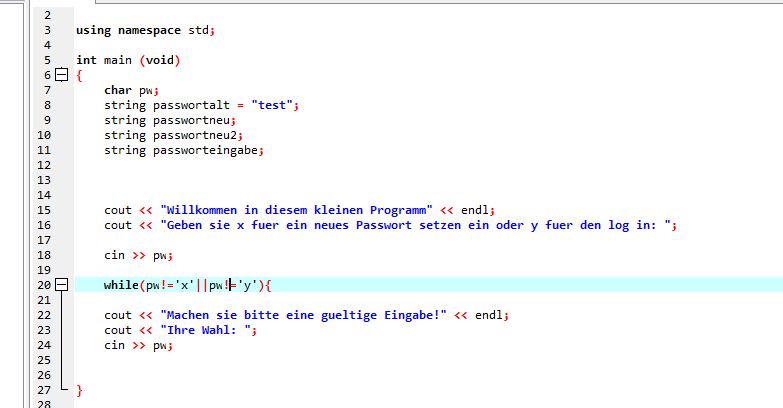Screen dimensions: 783x408
Task: Click the "char" keyword on line 7
Action: pyautogui.click(x=118, y=90)
